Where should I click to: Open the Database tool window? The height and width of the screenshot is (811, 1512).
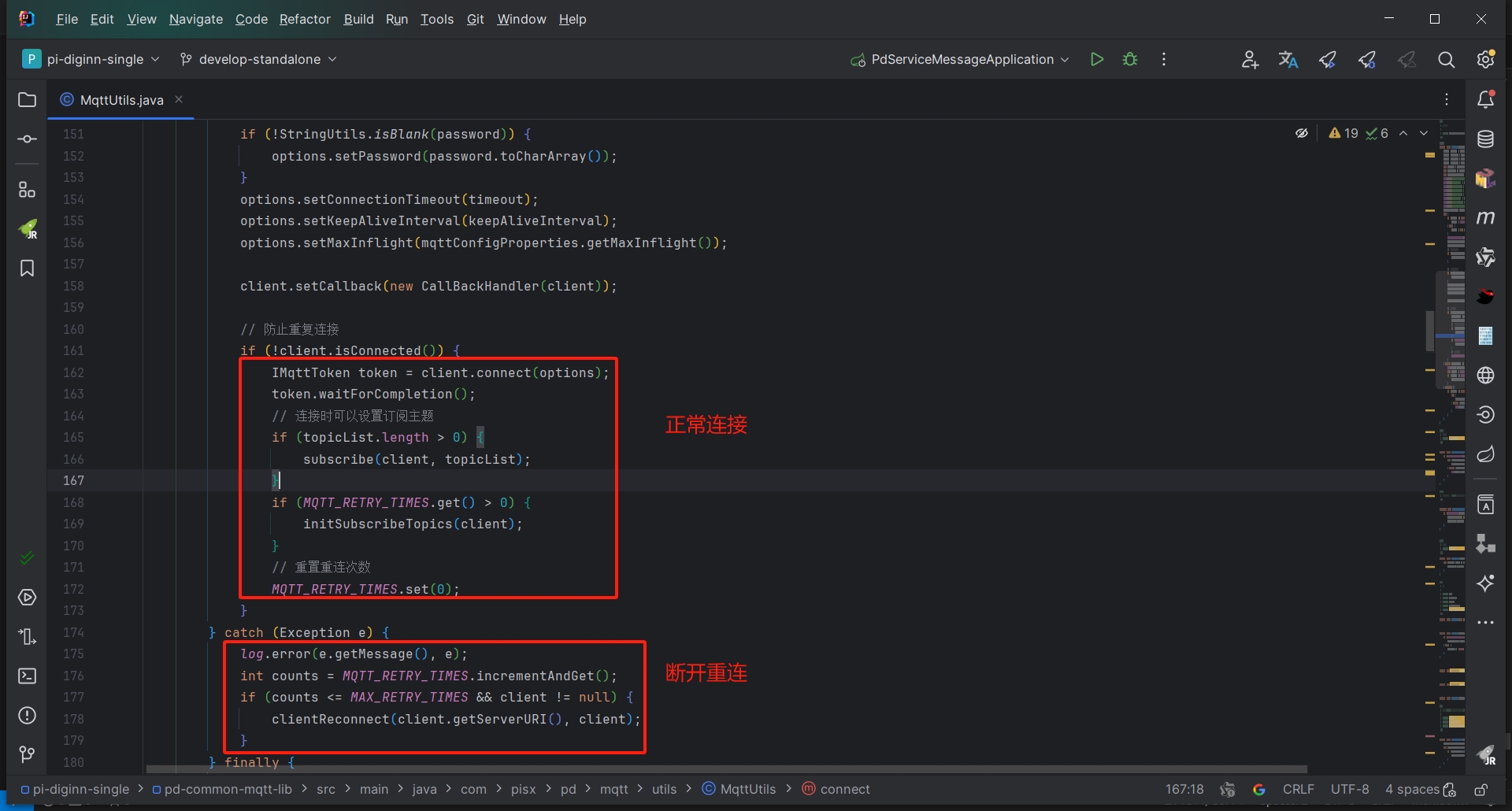pyautogui.click(x=1485, y=139)
